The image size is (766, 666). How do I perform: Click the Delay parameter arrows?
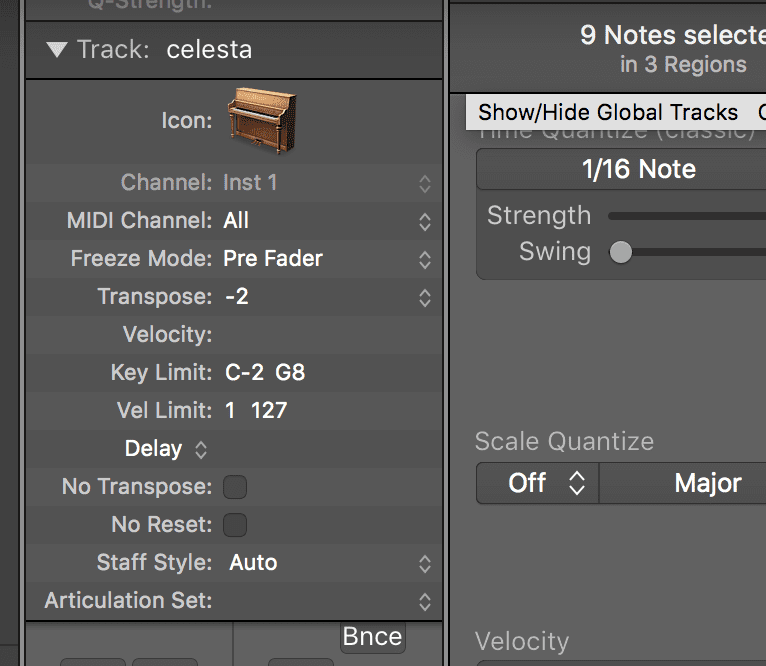[201, 449]
